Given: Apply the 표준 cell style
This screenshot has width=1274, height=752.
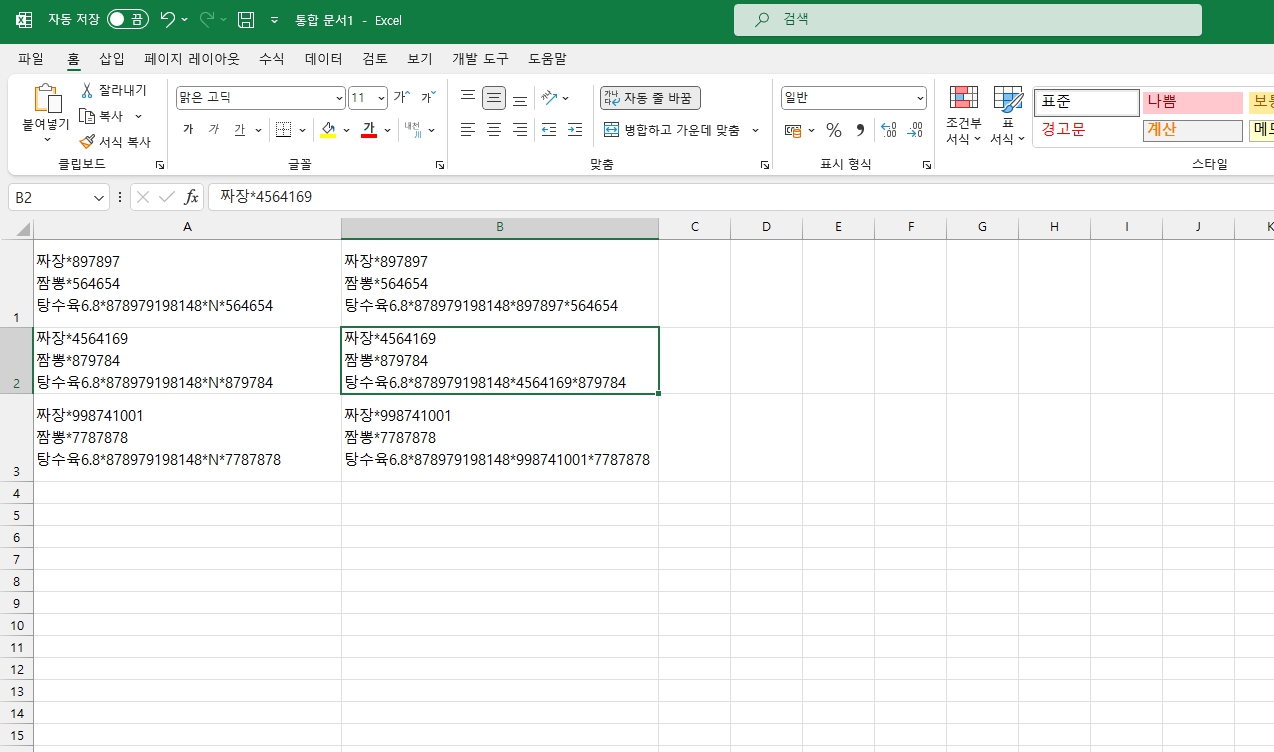Looking at the screenshot, I should pos(1087,102).
